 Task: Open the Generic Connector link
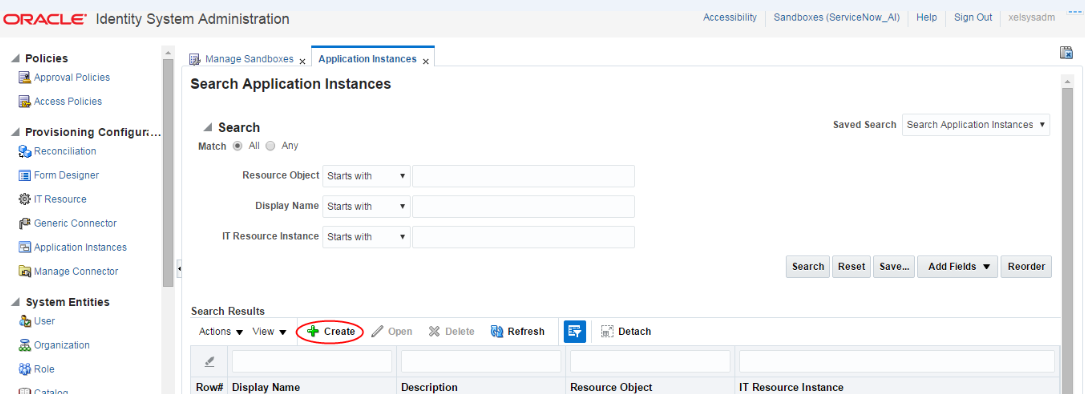tap(75, 224)
